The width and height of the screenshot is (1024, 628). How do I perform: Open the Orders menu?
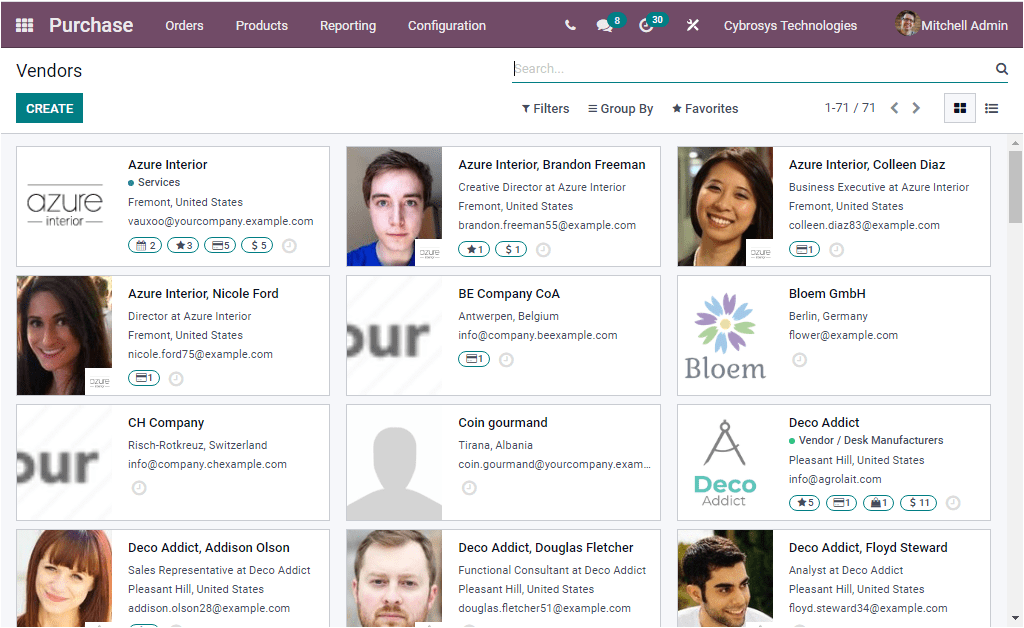(184, 26)
